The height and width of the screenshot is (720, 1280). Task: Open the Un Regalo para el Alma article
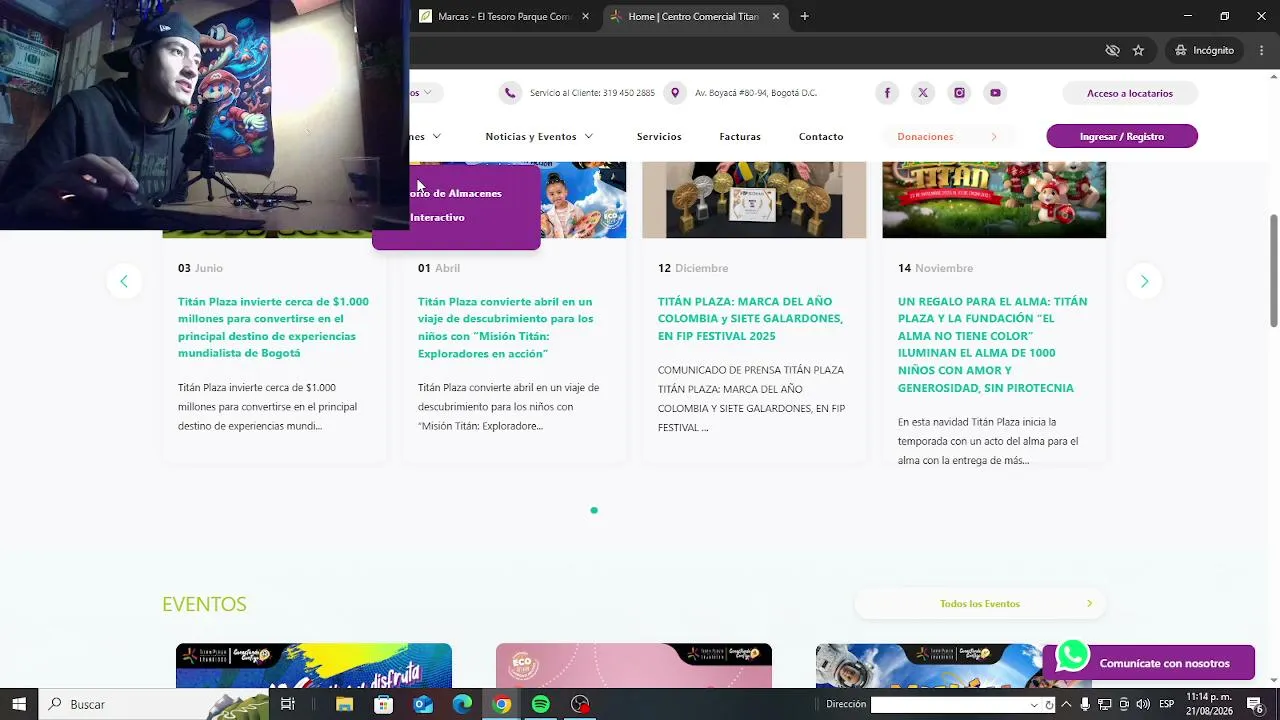coord(992,344)
